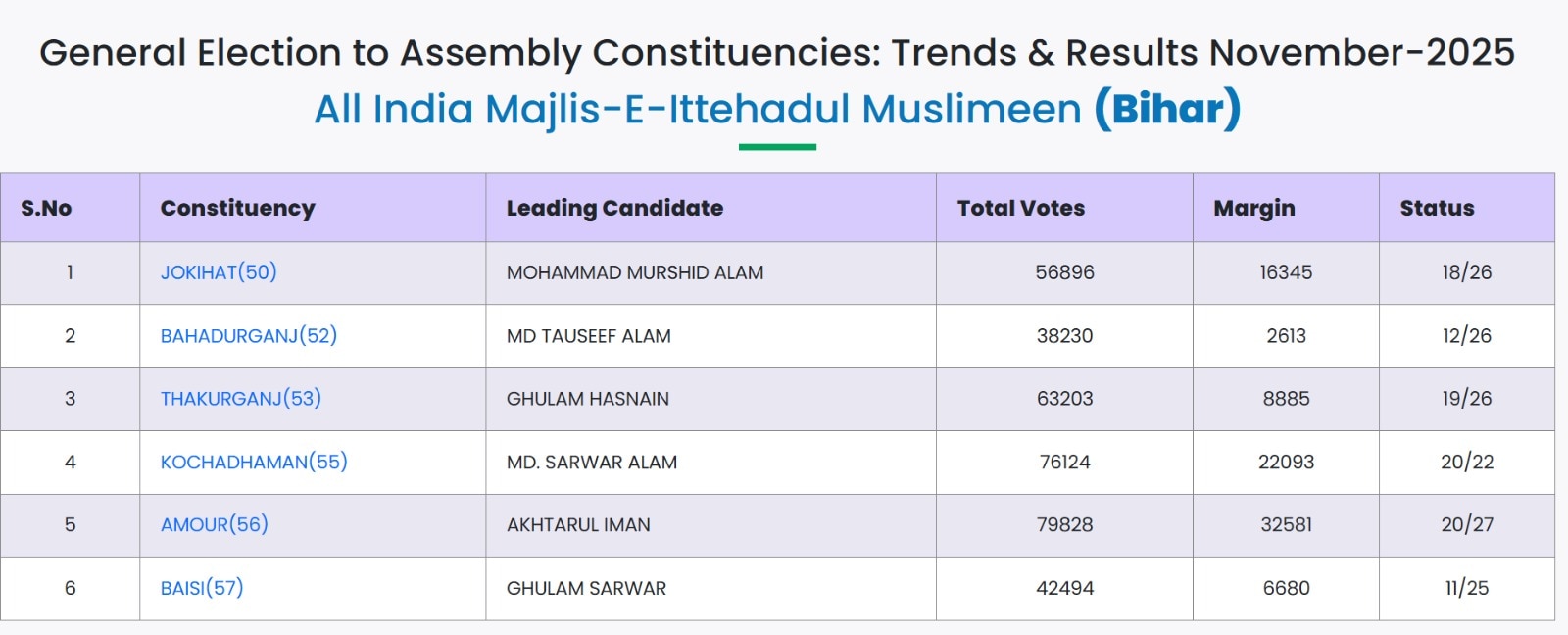
Task: Open the BAHADURGANJ(52) constituency link
Action: pyautogui.click(x=249, y=336)
